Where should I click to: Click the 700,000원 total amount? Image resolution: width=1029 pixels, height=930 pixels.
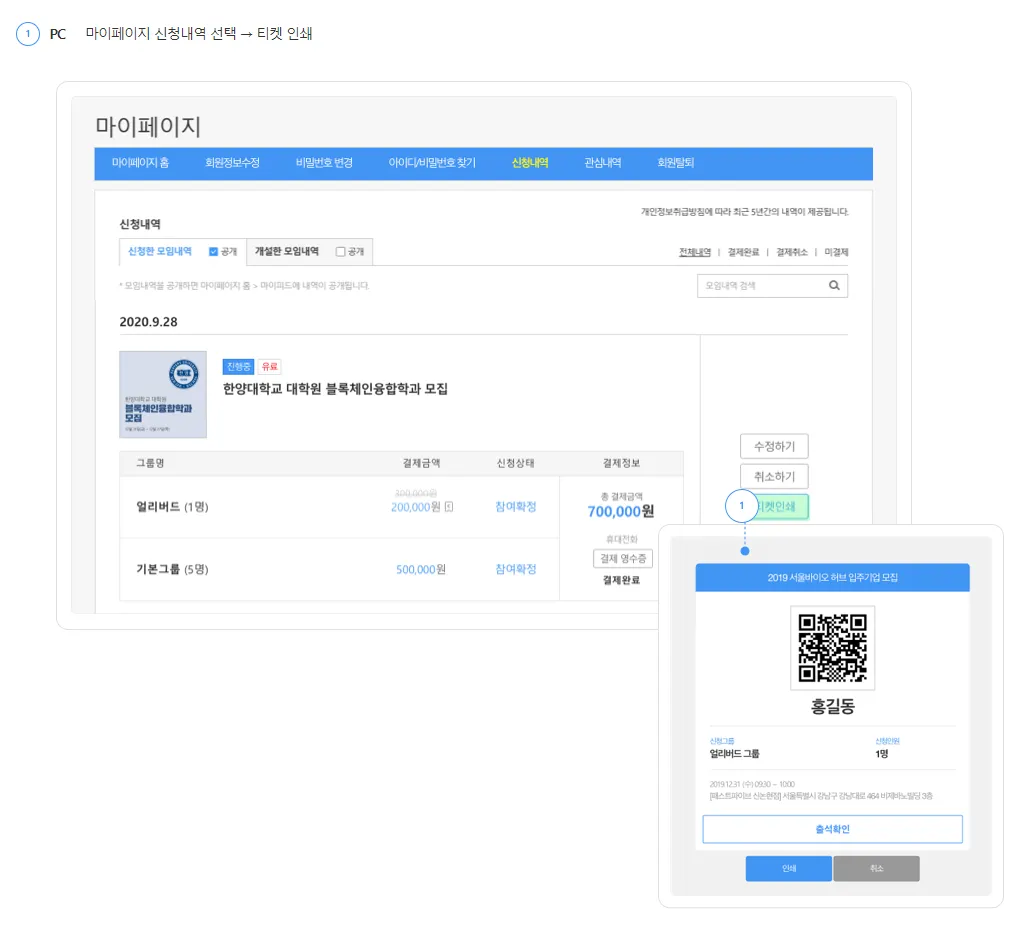tap(621, 511)
